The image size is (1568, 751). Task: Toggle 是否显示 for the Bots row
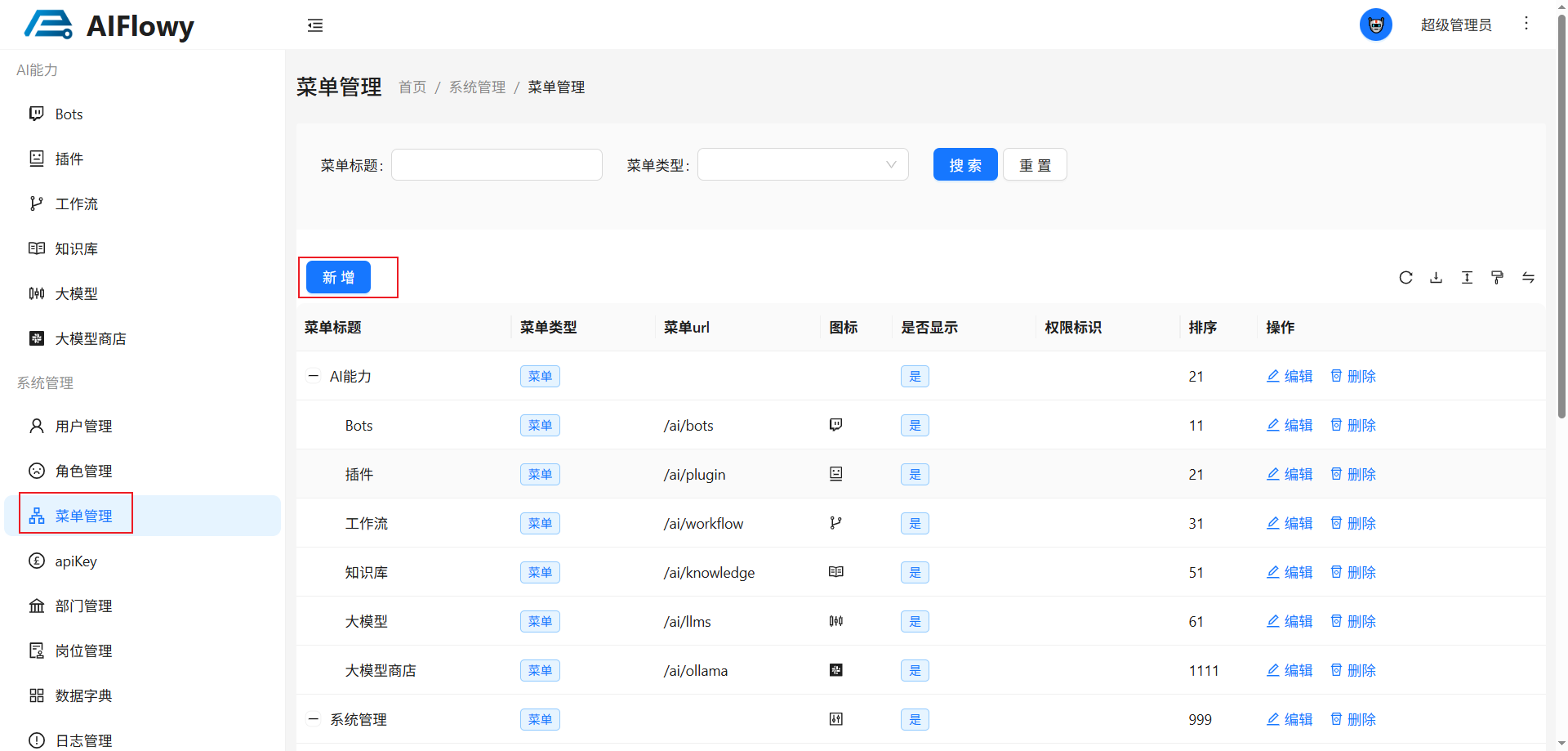(x=915, y=425)
